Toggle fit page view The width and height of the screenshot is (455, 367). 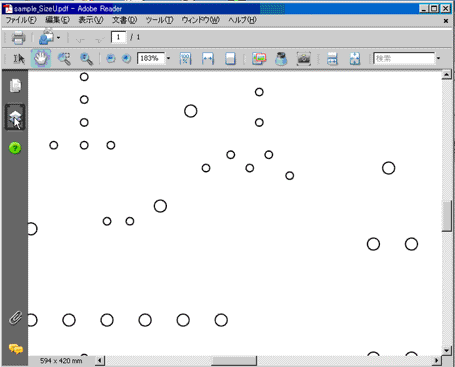pos(230,59)
